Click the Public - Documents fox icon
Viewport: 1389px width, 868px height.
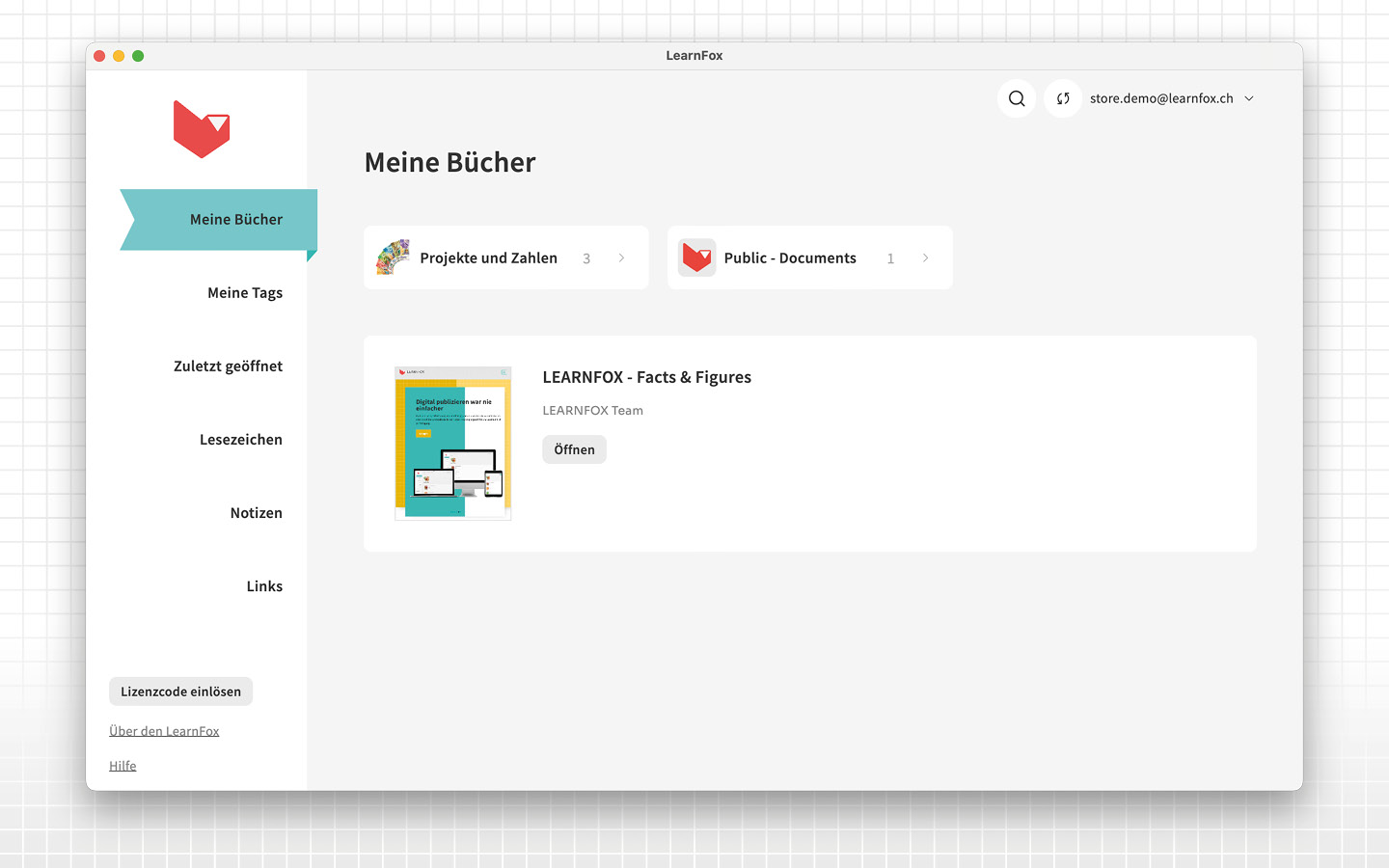pos(696,258)
